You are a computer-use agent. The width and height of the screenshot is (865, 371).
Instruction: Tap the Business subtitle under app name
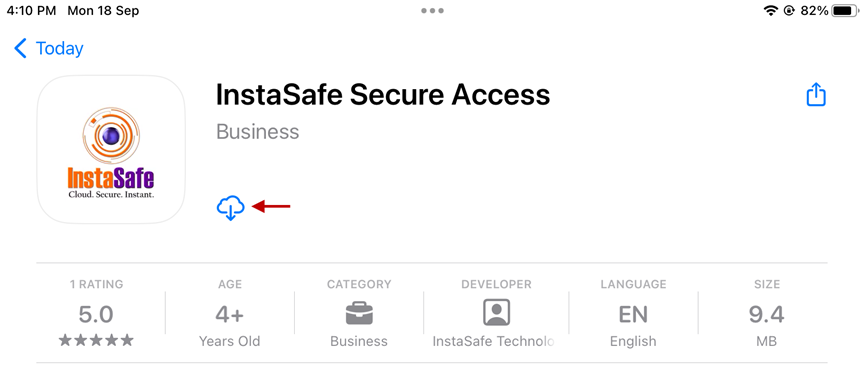(x=258, y=132)
